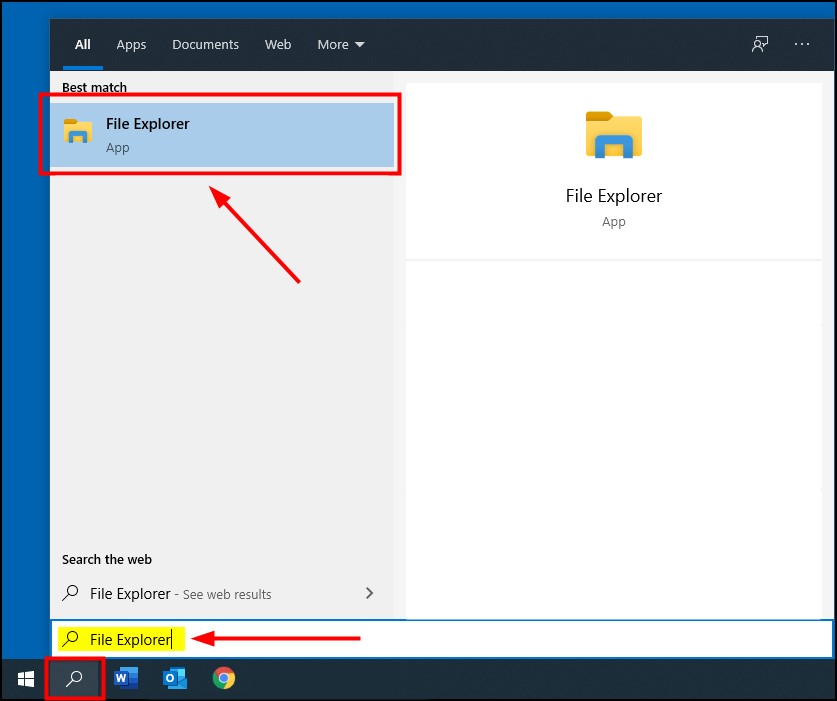Click the search glass icon inside the search box
The height and width of the screenshot is (701, 837).
pos(69,638)
